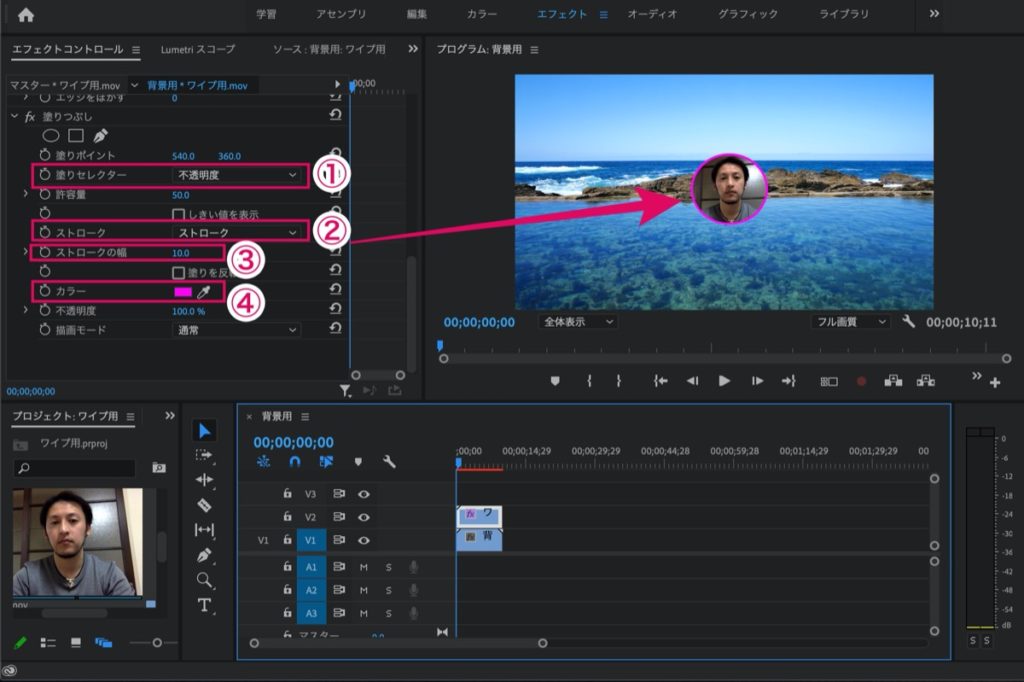Open timeline wrench display settings
This screenshot has height=682, width=1024.
point(389,462)
